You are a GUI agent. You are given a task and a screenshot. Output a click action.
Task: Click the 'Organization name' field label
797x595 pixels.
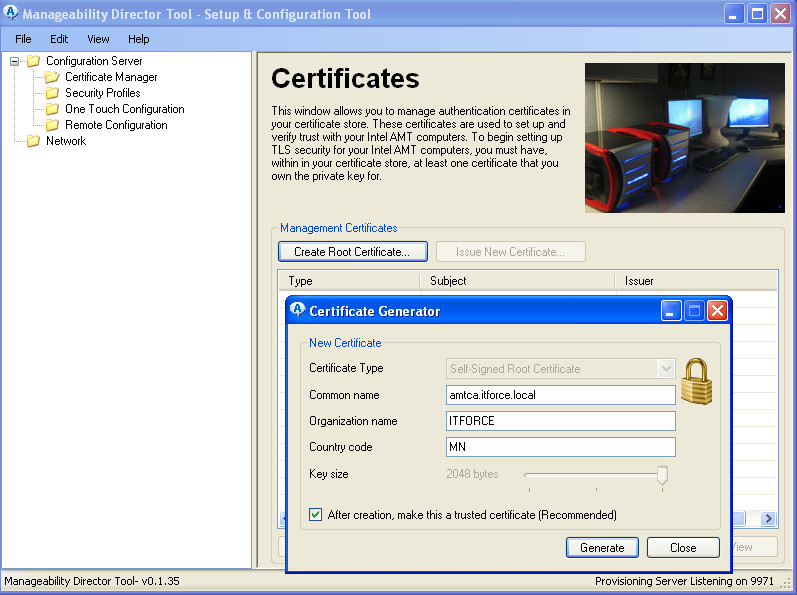pos(353,421)
